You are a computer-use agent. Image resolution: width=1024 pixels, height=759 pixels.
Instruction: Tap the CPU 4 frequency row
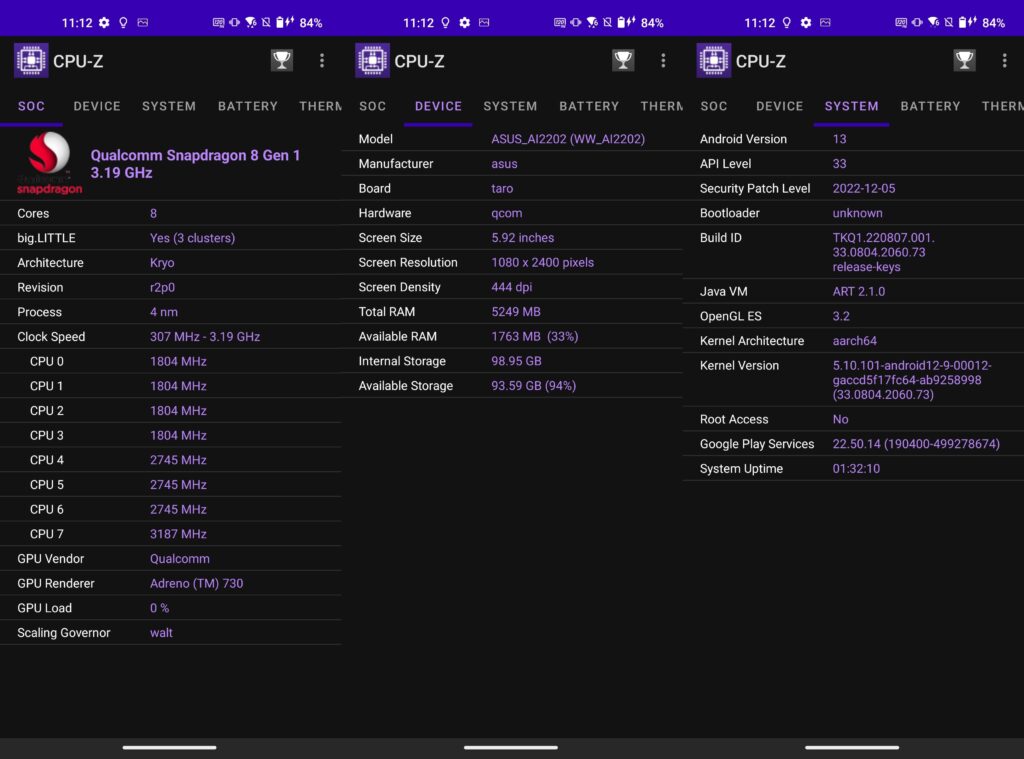coord(171,460)
